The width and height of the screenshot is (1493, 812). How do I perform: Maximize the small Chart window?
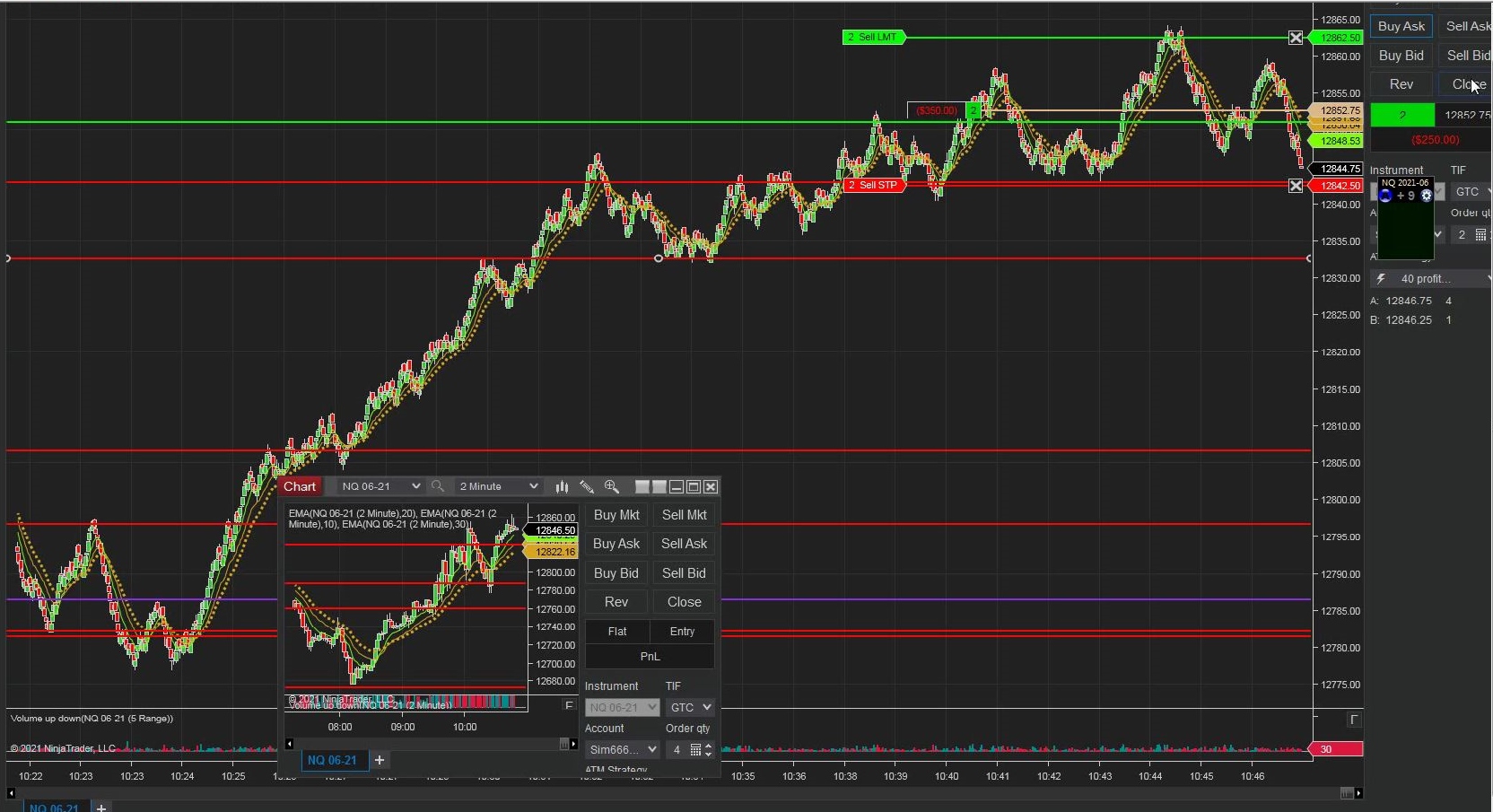point(694,486)
